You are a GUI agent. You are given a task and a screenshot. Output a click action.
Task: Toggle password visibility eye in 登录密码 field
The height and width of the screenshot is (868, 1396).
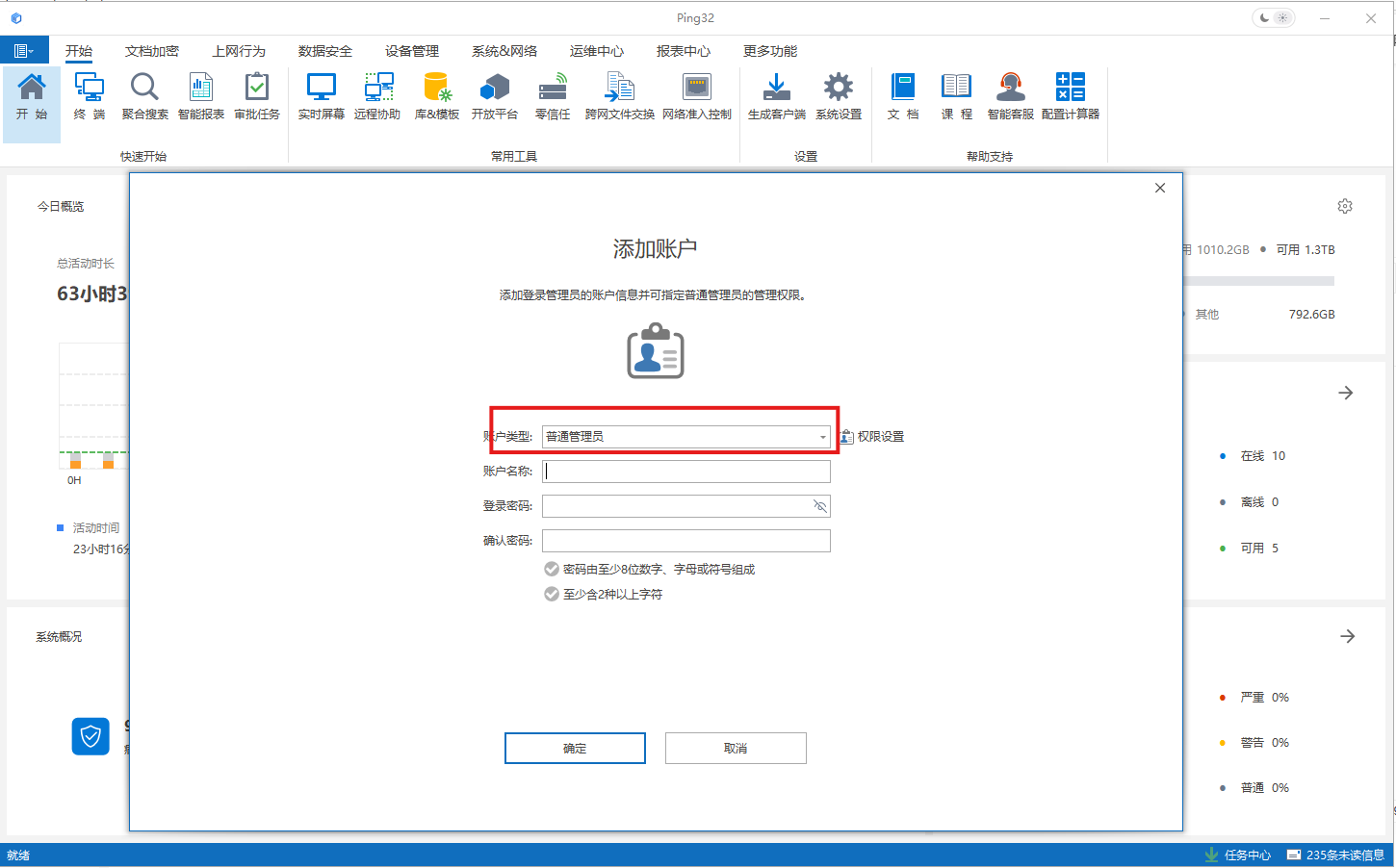tap(819, 506)
